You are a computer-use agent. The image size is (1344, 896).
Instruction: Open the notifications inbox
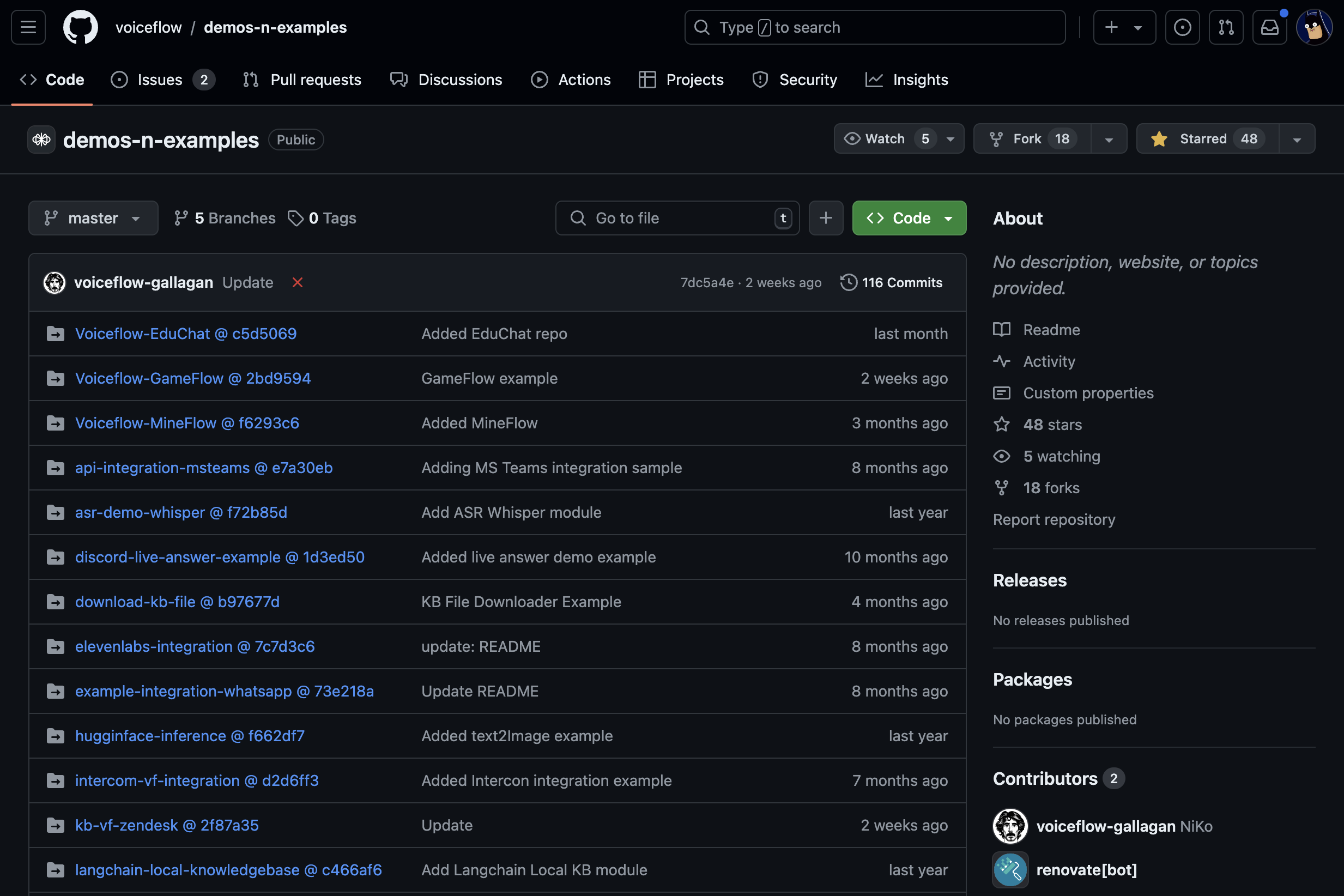(1269, 27)
